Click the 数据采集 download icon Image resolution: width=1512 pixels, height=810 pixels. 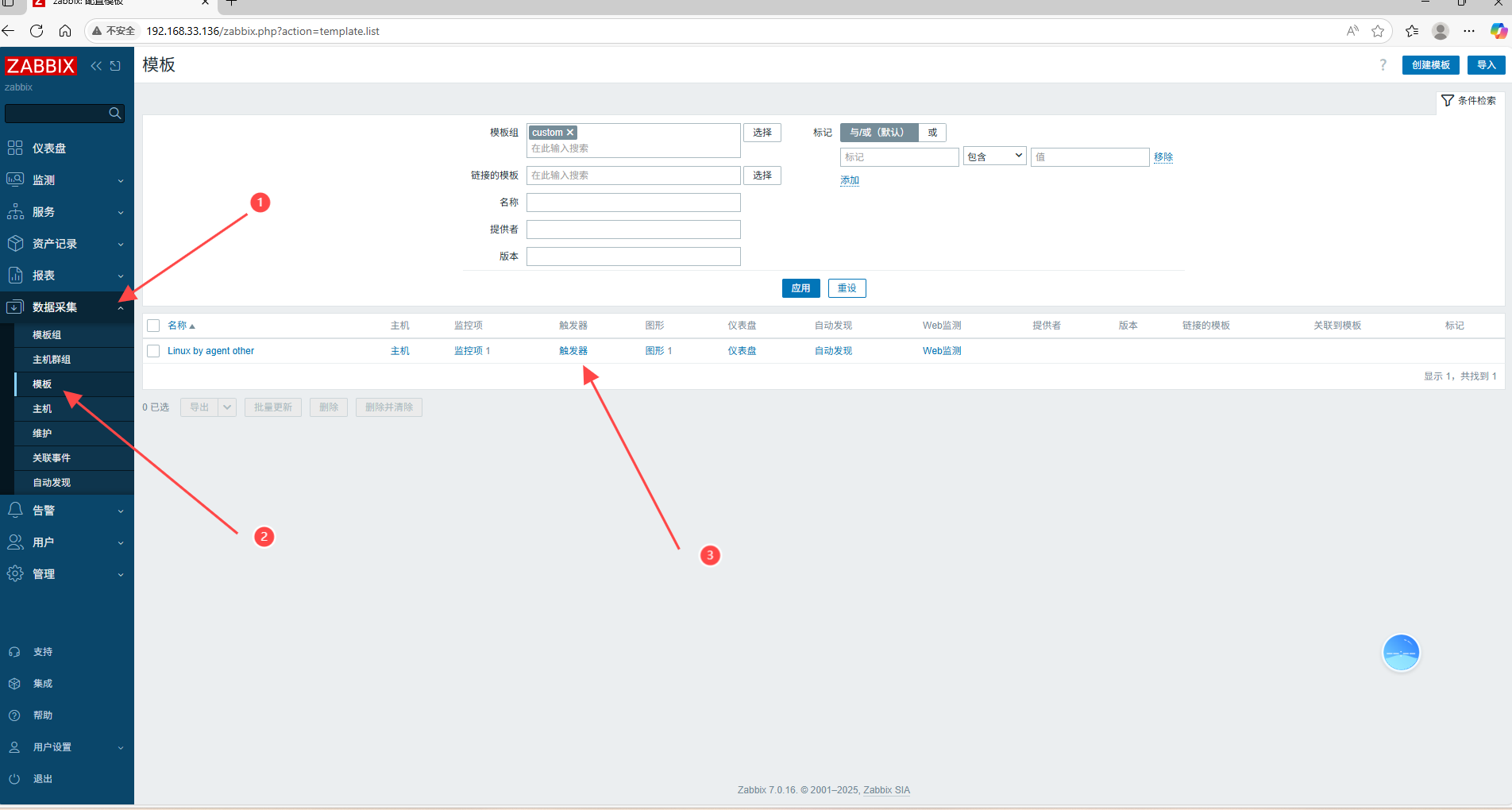pyautogui.click(x=15, y=307)
